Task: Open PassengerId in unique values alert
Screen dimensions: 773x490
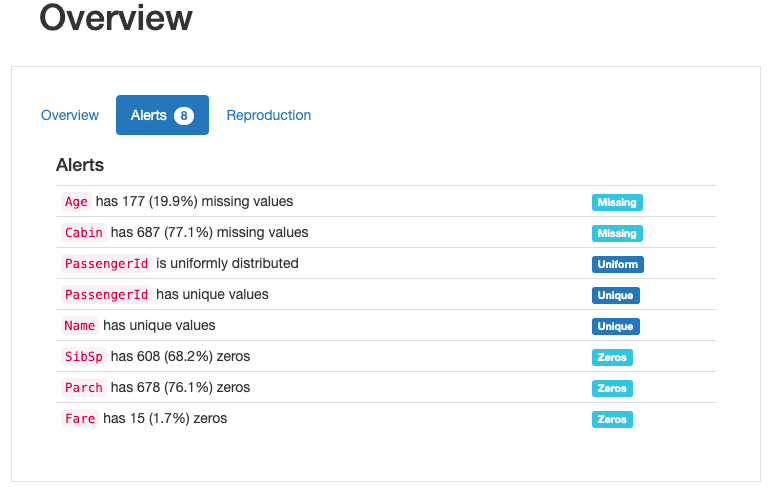Action: pyautogui.click(x=106, y=295)
